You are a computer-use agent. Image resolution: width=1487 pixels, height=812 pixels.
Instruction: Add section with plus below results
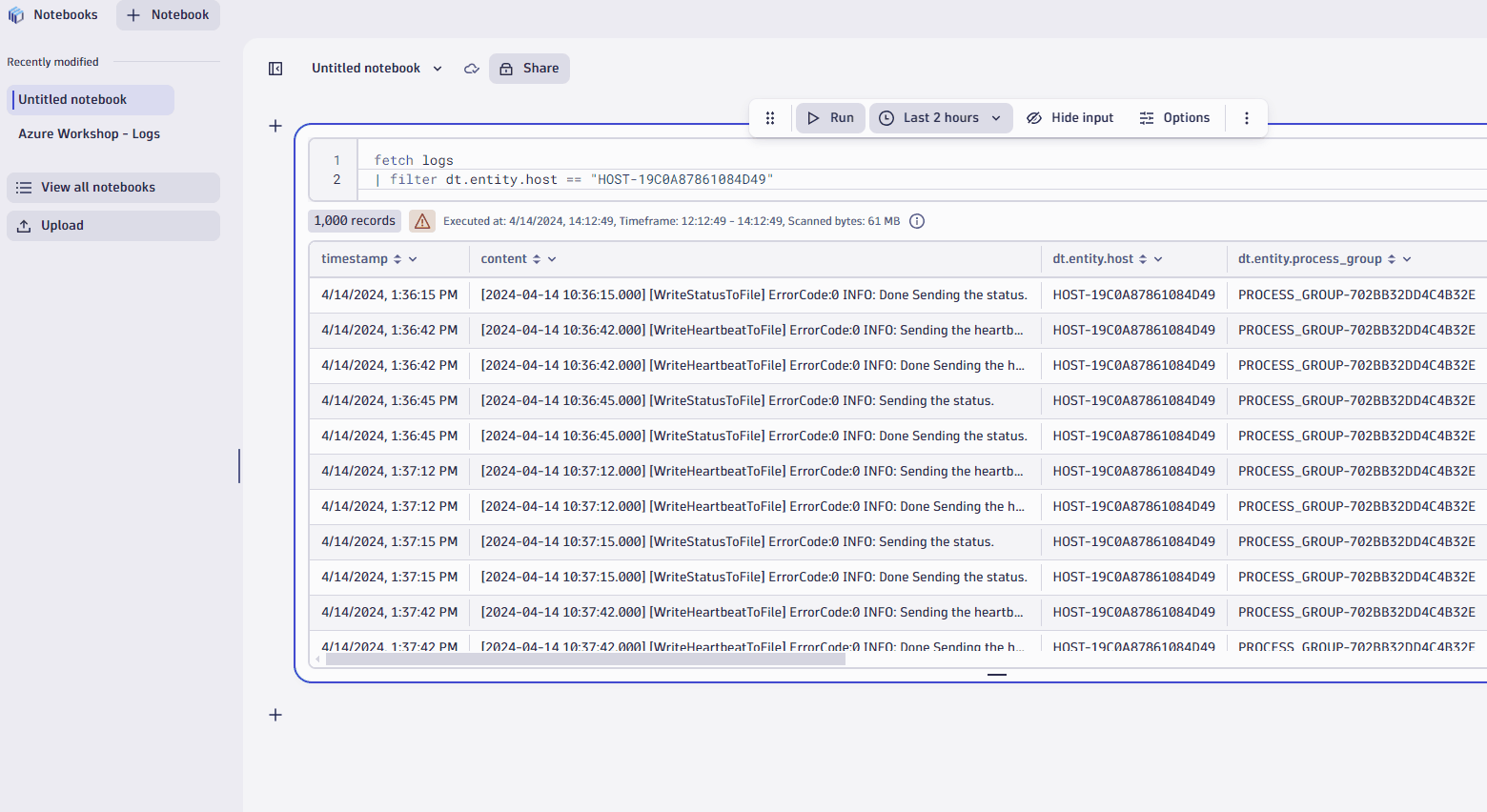(275, 715)
